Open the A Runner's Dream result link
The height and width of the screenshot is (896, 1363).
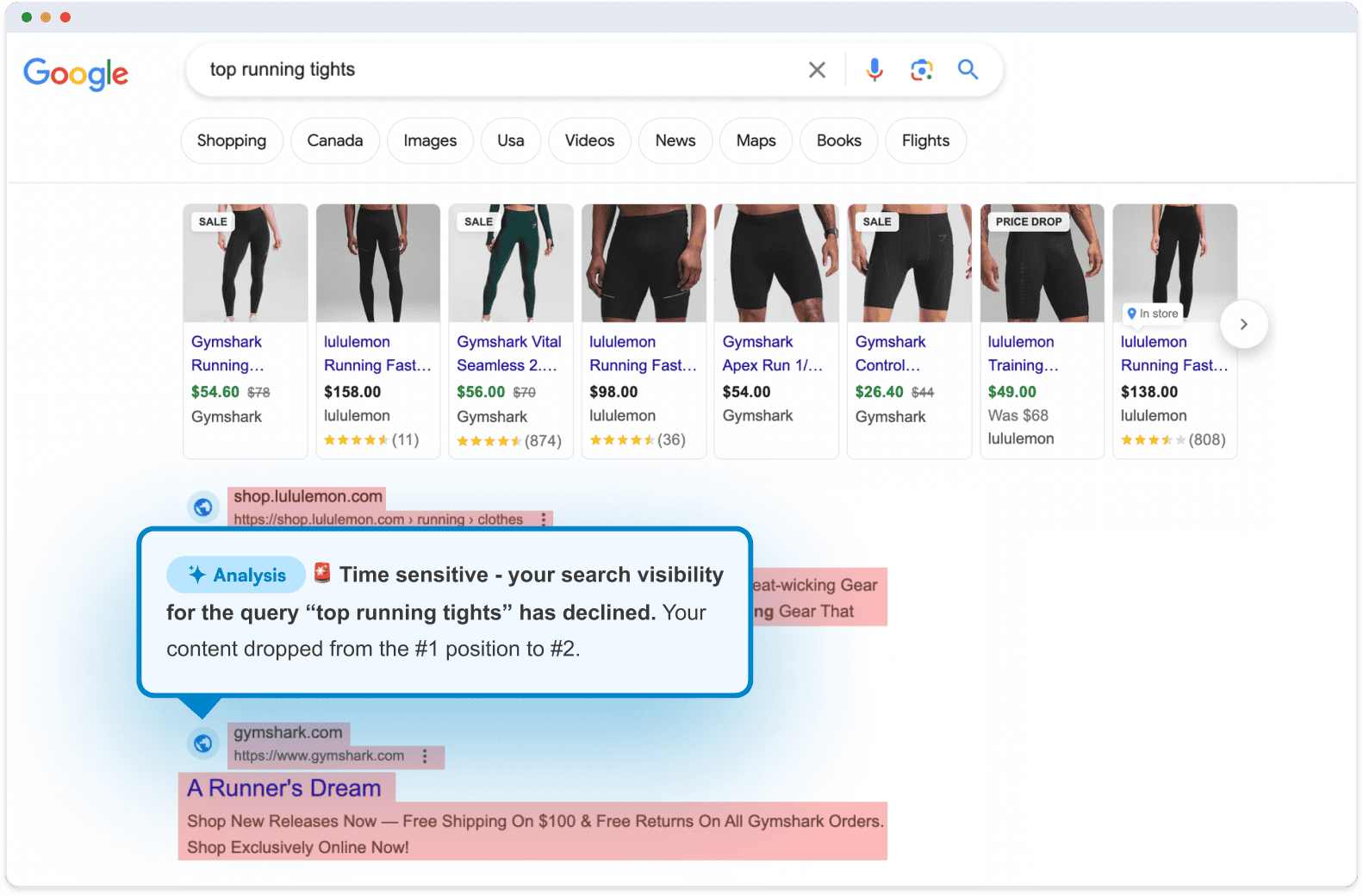pos(284,788)
